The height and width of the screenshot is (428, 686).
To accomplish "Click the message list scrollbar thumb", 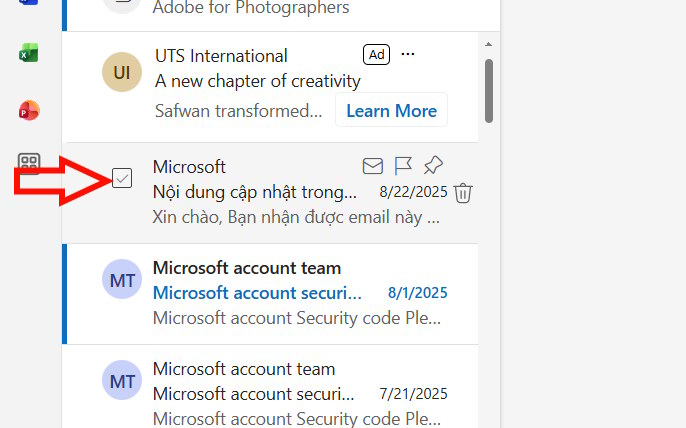I will pyautogui.click(x=489, y=91).
